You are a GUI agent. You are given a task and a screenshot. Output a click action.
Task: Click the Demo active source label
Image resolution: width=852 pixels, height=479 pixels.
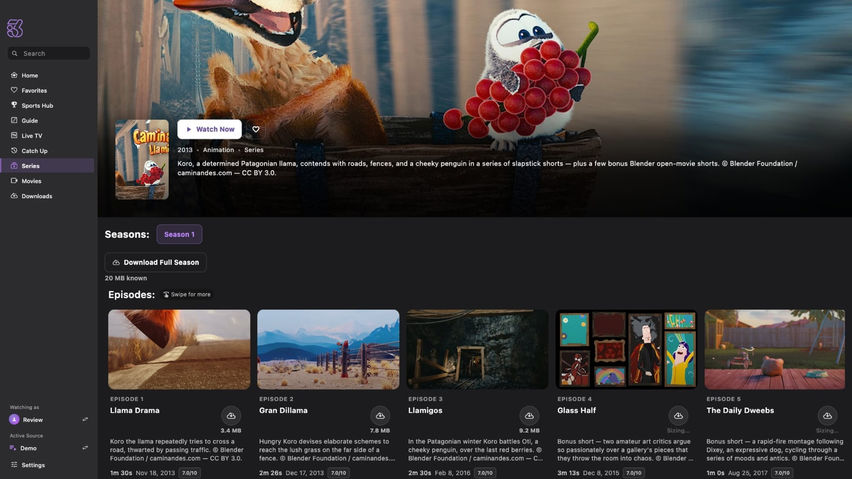pyautogui.click(x=28, y=449)
